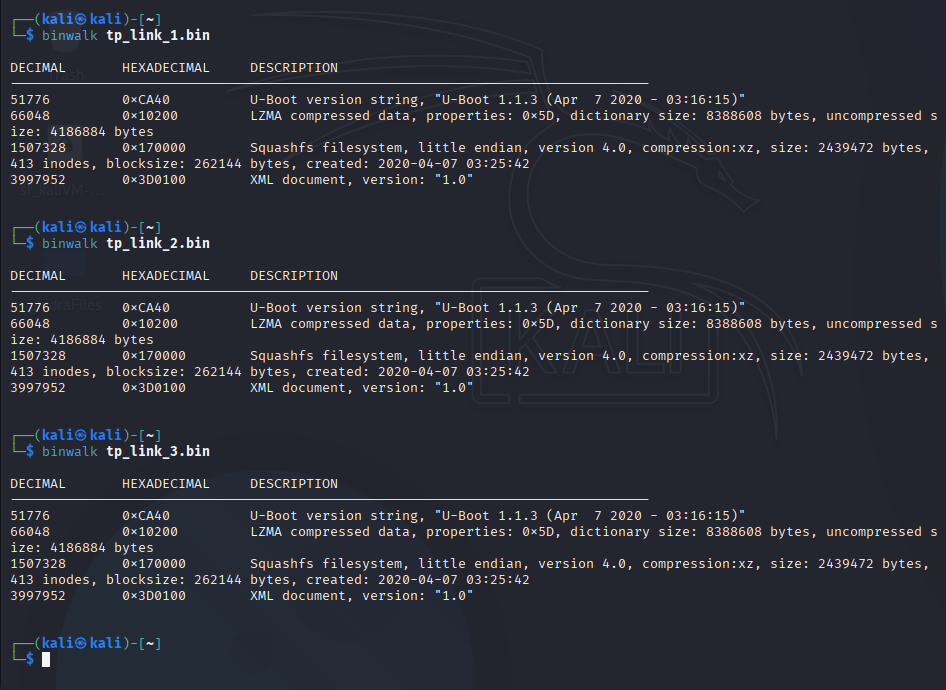Click offset 3997952 in tp_link_3.bin output

(38, 596)
